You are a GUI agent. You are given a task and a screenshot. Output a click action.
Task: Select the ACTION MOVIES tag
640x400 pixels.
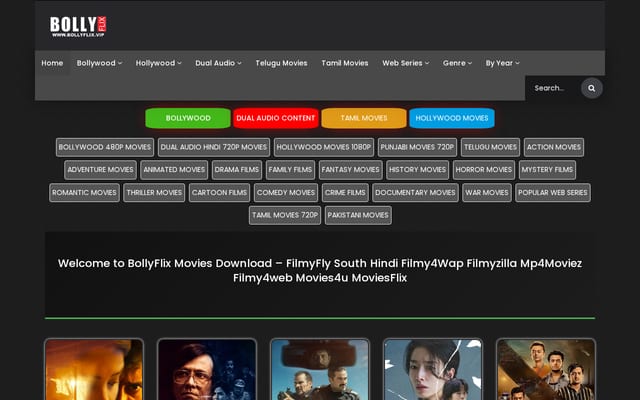click(x=553, y=147)
